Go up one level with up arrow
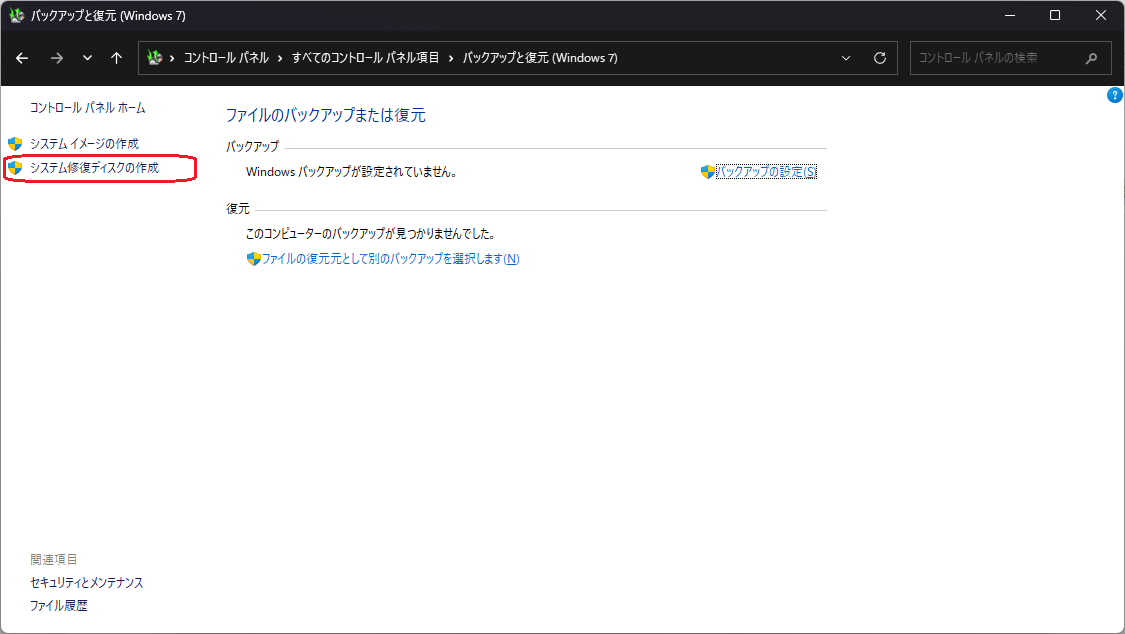 (x=116, y=58)
